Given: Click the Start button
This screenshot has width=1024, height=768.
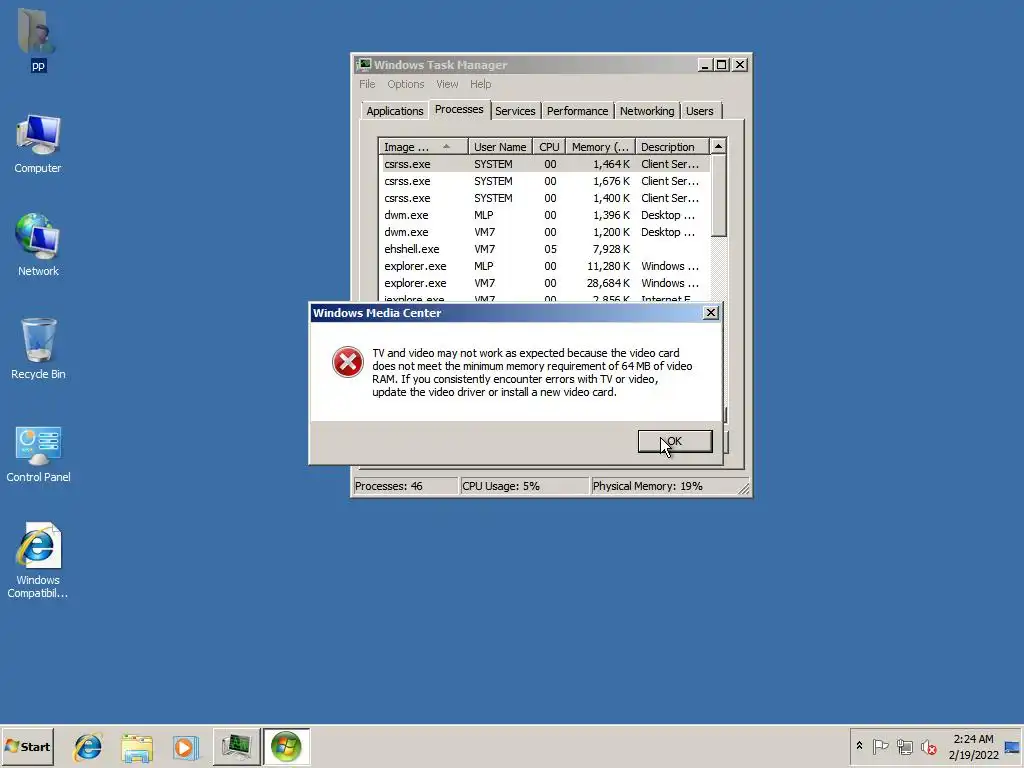Looking at the screenshot, I should pyautogui.click(x=27, y=746).
